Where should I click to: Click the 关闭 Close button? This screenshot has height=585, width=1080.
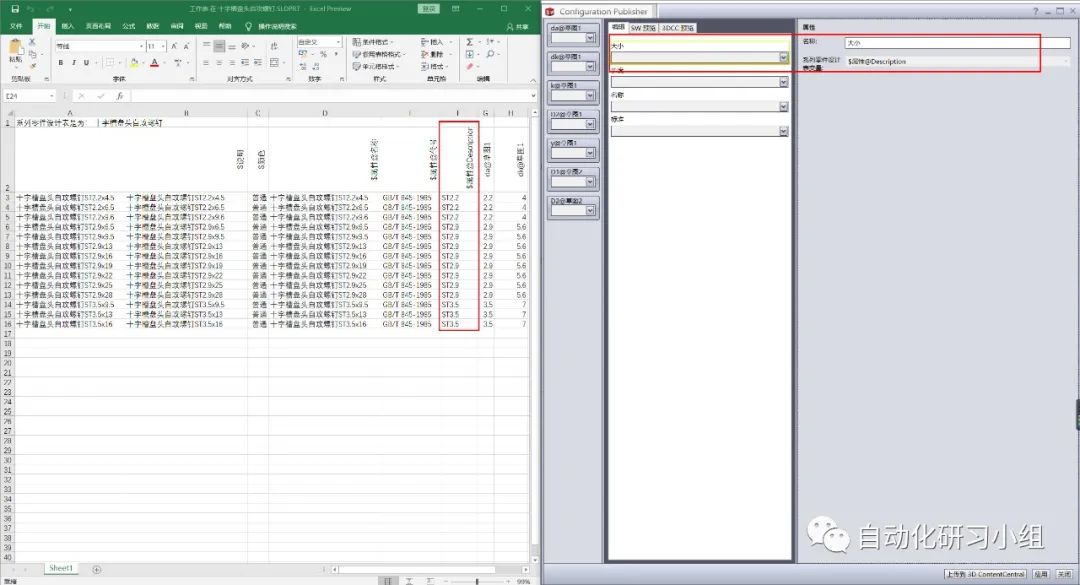1065,574
